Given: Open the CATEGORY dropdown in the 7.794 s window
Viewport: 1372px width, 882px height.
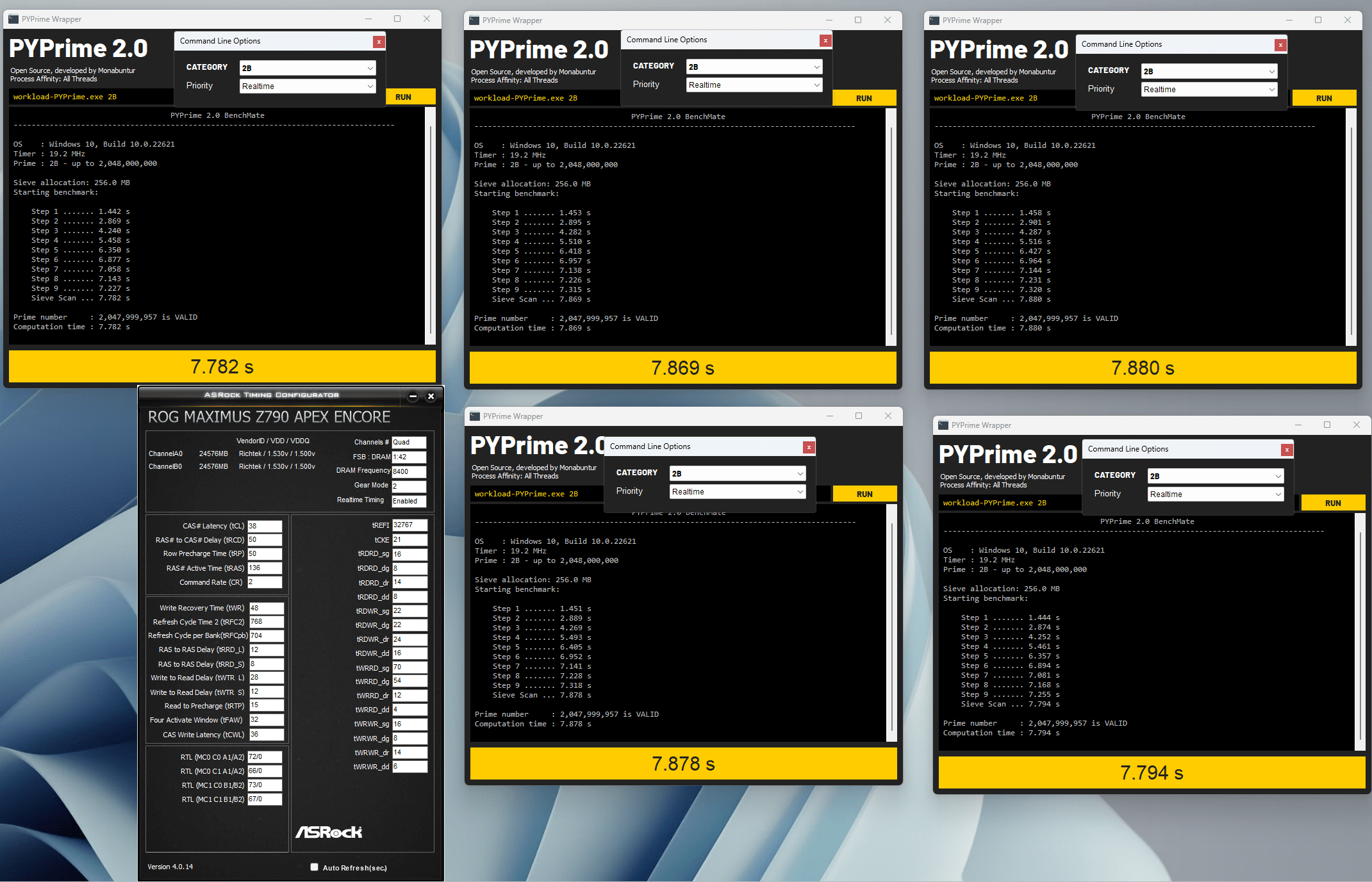Looking at the screenshot, I should click(1216, 476).
